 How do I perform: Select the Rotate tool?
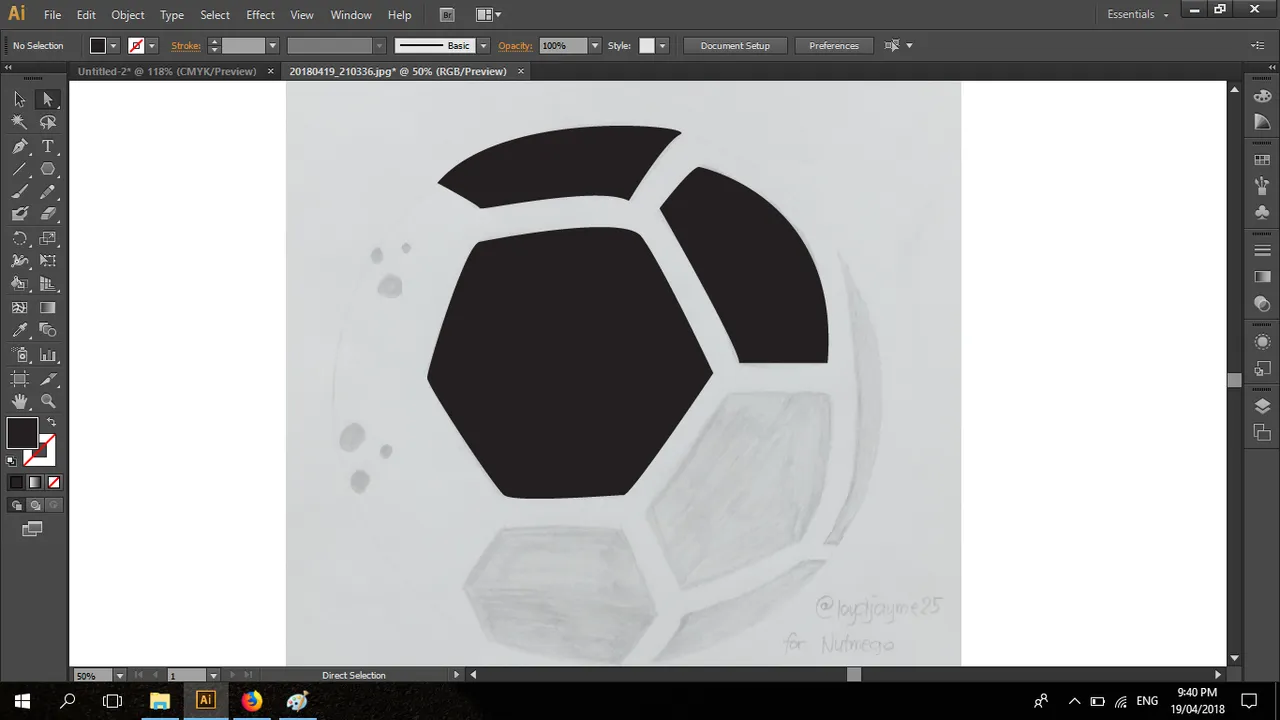click(19, 238)
